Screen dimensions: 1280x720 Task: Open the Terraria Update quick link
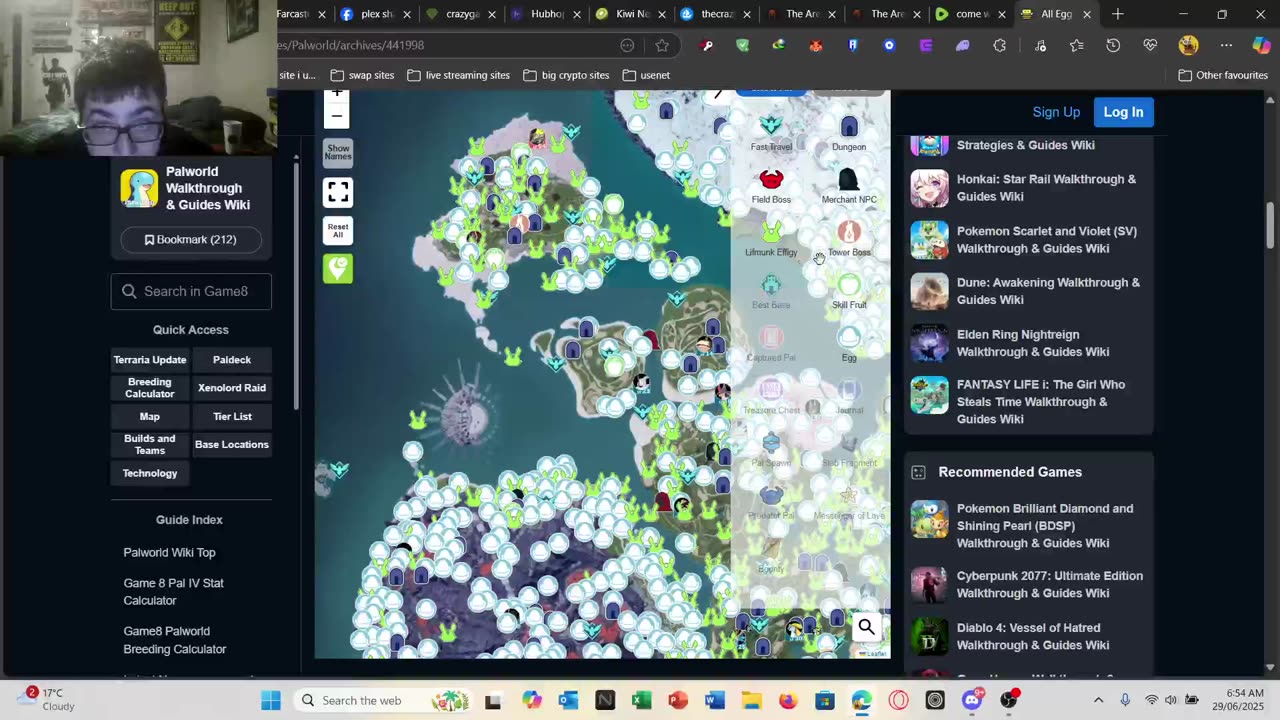click(x=150, y=360)
